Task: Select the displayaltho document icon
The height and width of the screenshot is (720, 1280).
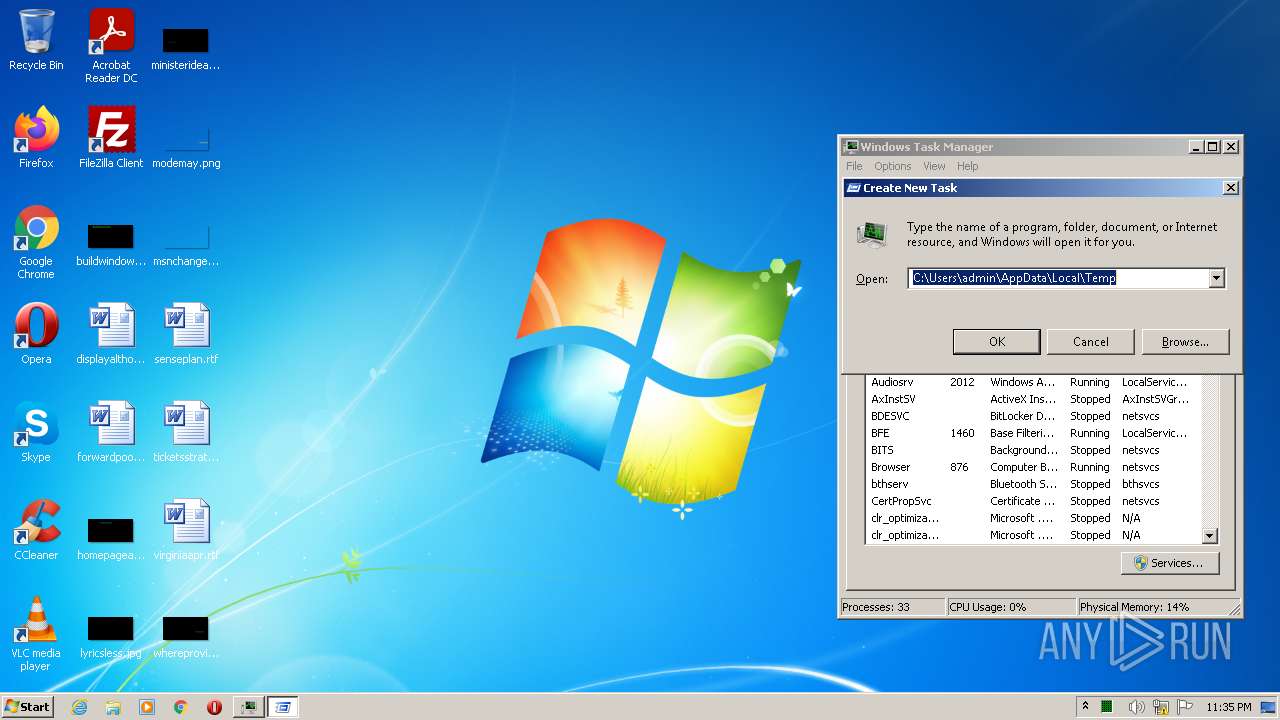Action: coord(111,334)
